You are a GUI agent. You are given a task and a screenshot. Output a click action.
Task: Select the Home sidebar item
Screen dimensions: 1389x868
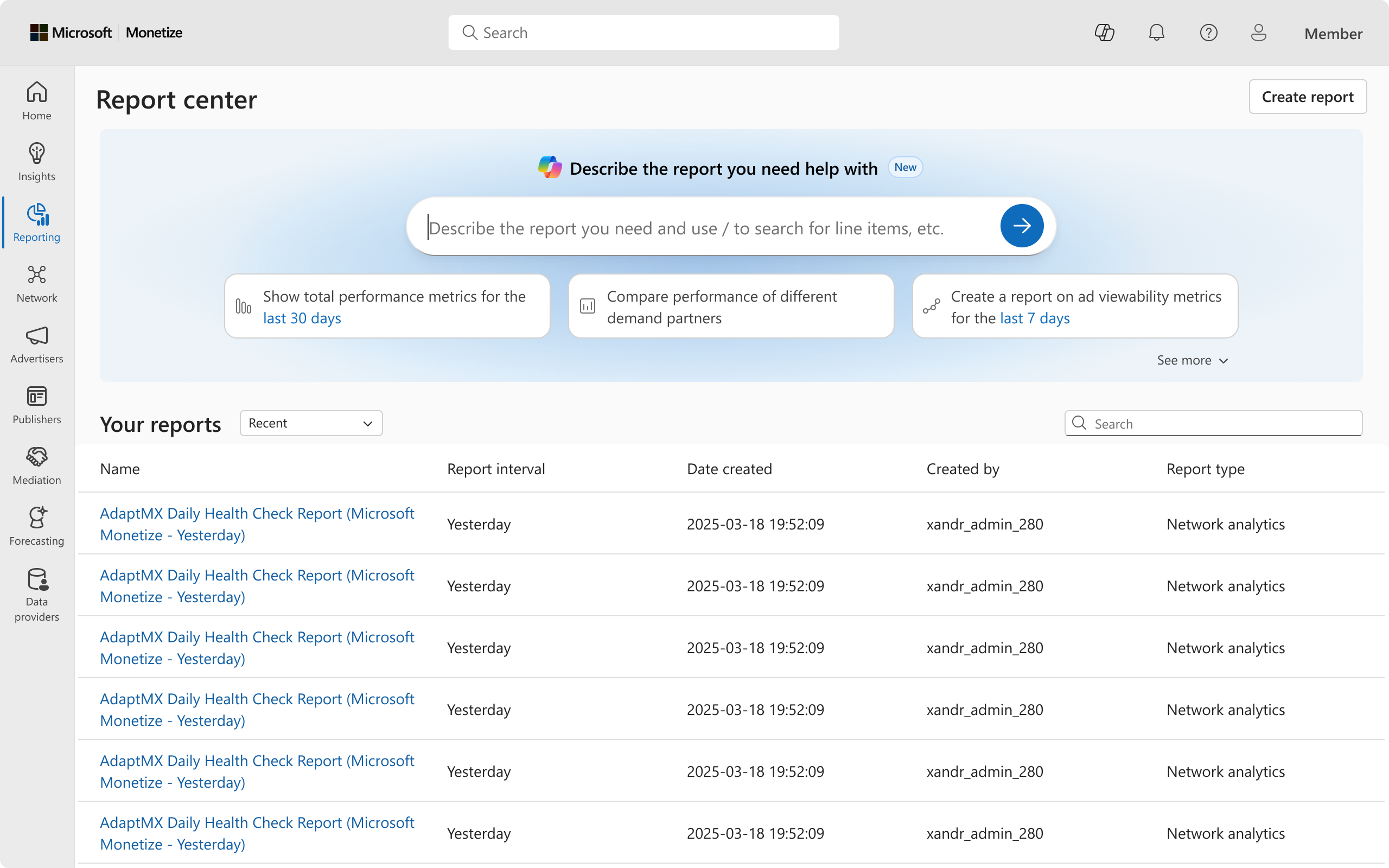[x=37, y=101]
